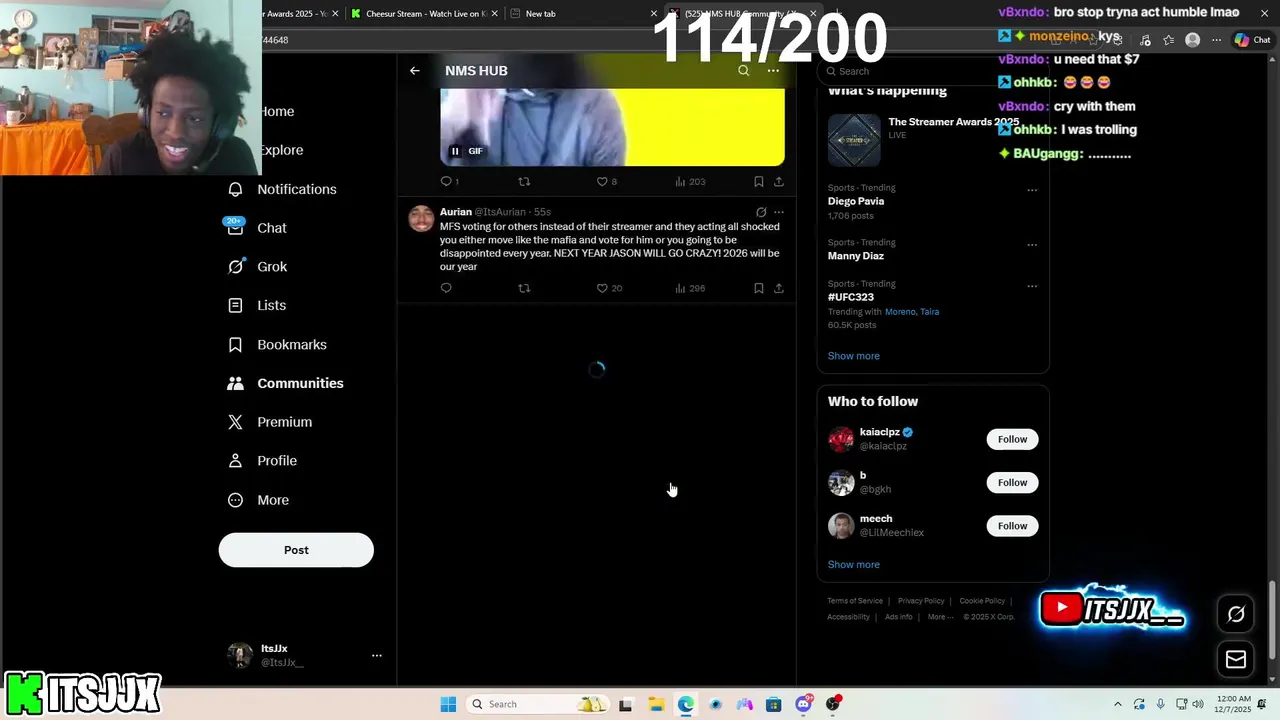This screenshot has height=720, width=1280.
Task: Open Profile person icon in sidebar
Action: 235,461
